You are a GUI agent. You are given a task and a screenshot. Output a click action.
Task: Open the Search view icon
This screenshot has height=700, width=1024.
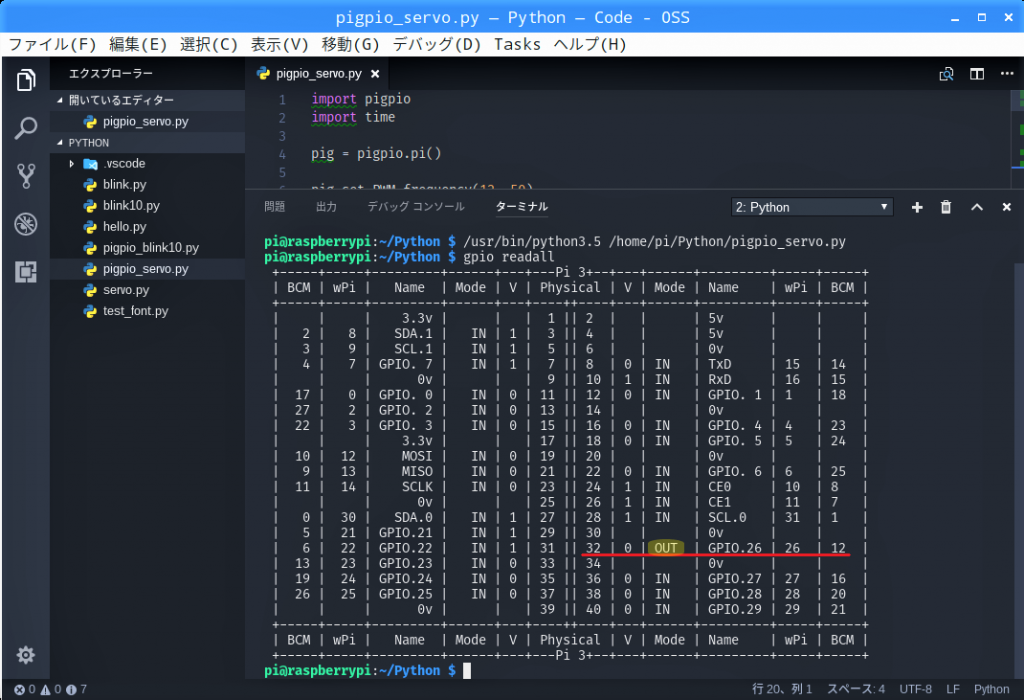pyautogui.click(x=26, y=128)
